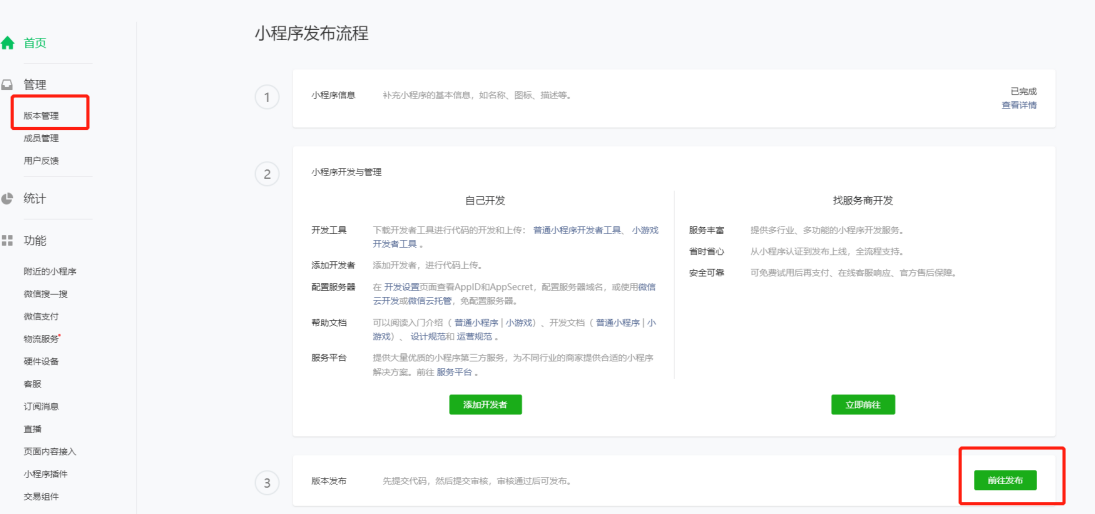Click the 帮助文档 row label

click(x=329, y=323)
